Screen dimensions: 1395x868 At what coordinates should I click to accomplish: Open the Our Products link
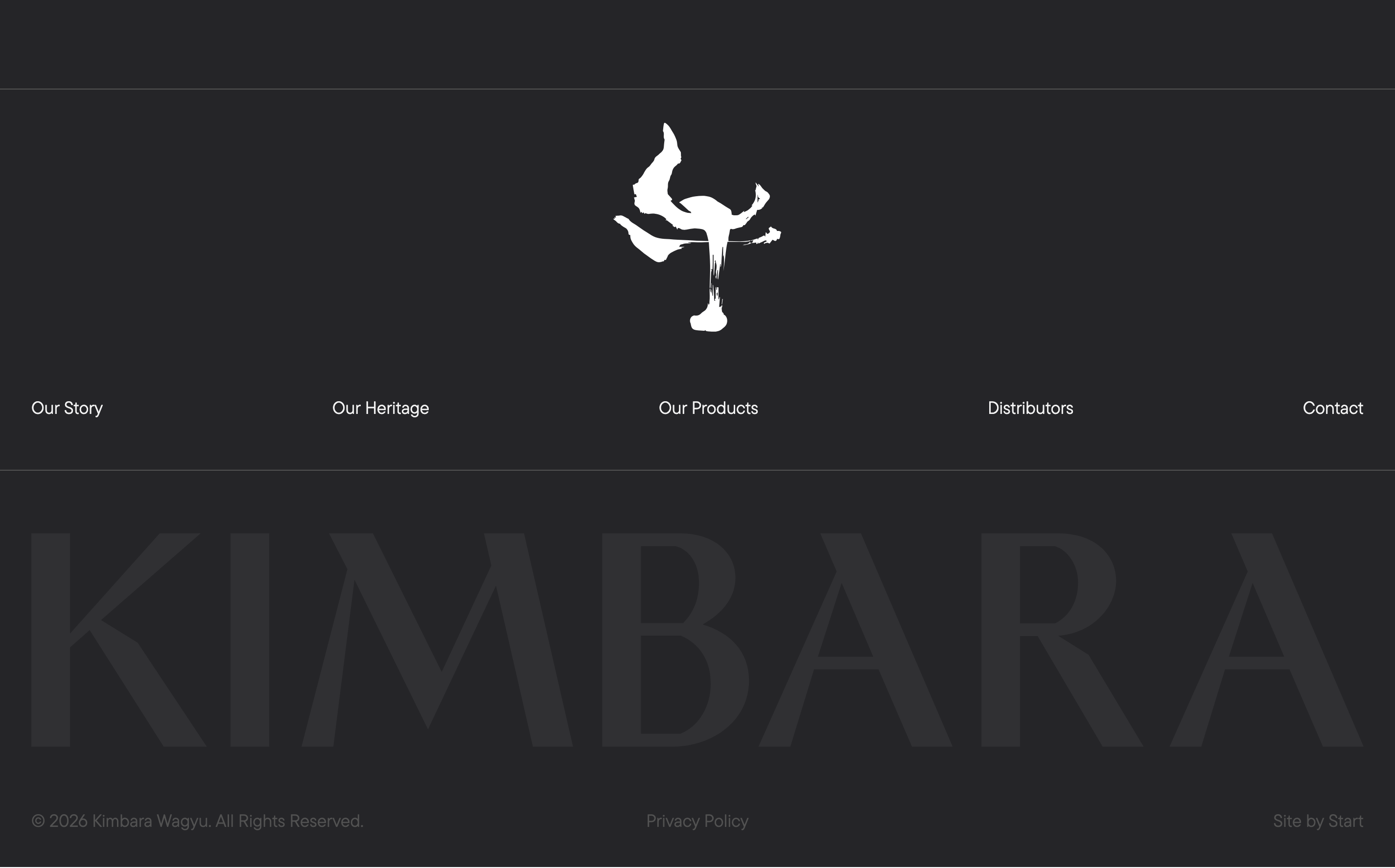click(708, 408)
